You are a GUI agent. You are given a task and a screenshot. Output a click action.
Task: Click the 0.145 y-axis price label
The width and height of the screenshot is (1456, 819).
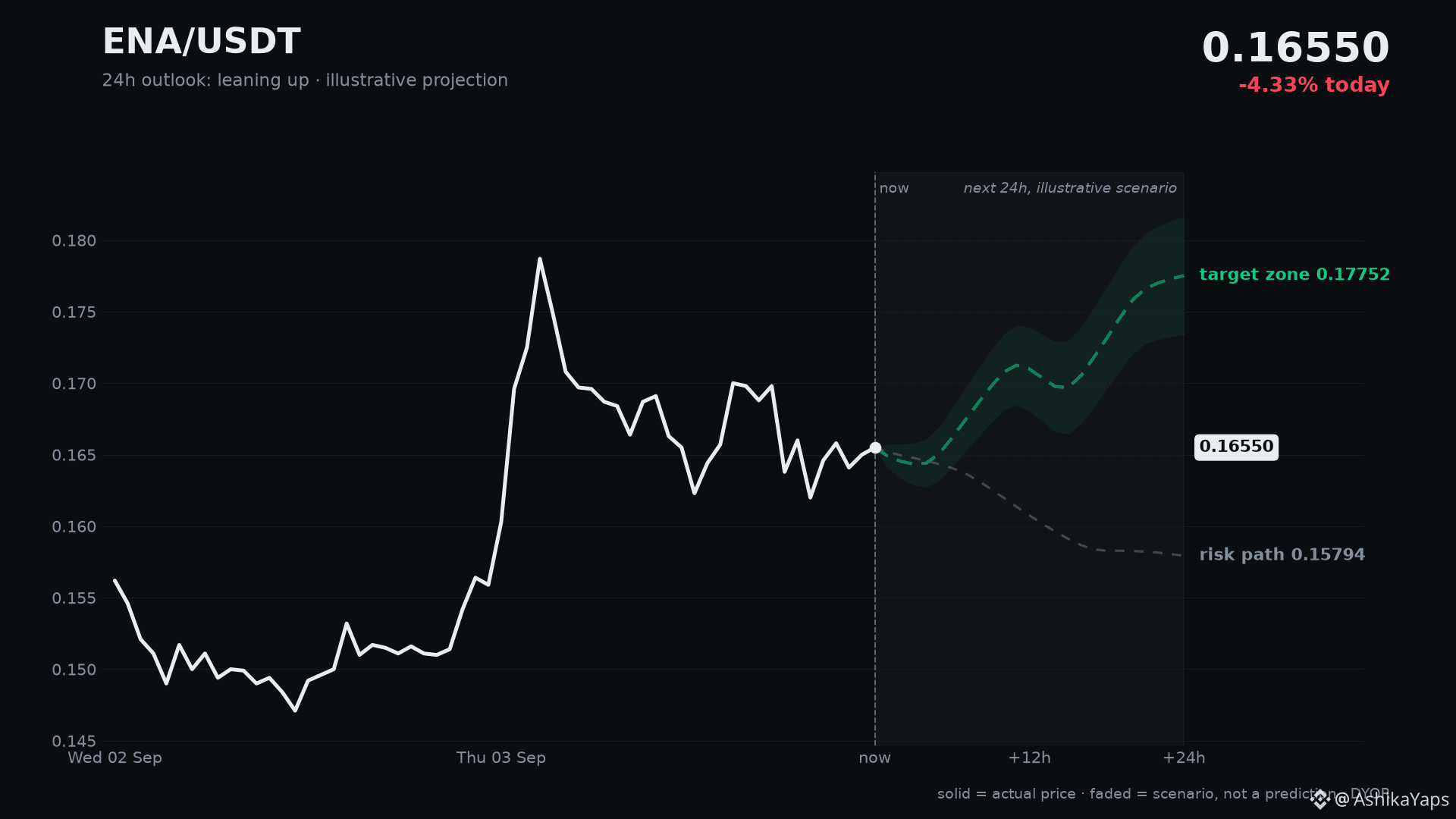(74, 741)
